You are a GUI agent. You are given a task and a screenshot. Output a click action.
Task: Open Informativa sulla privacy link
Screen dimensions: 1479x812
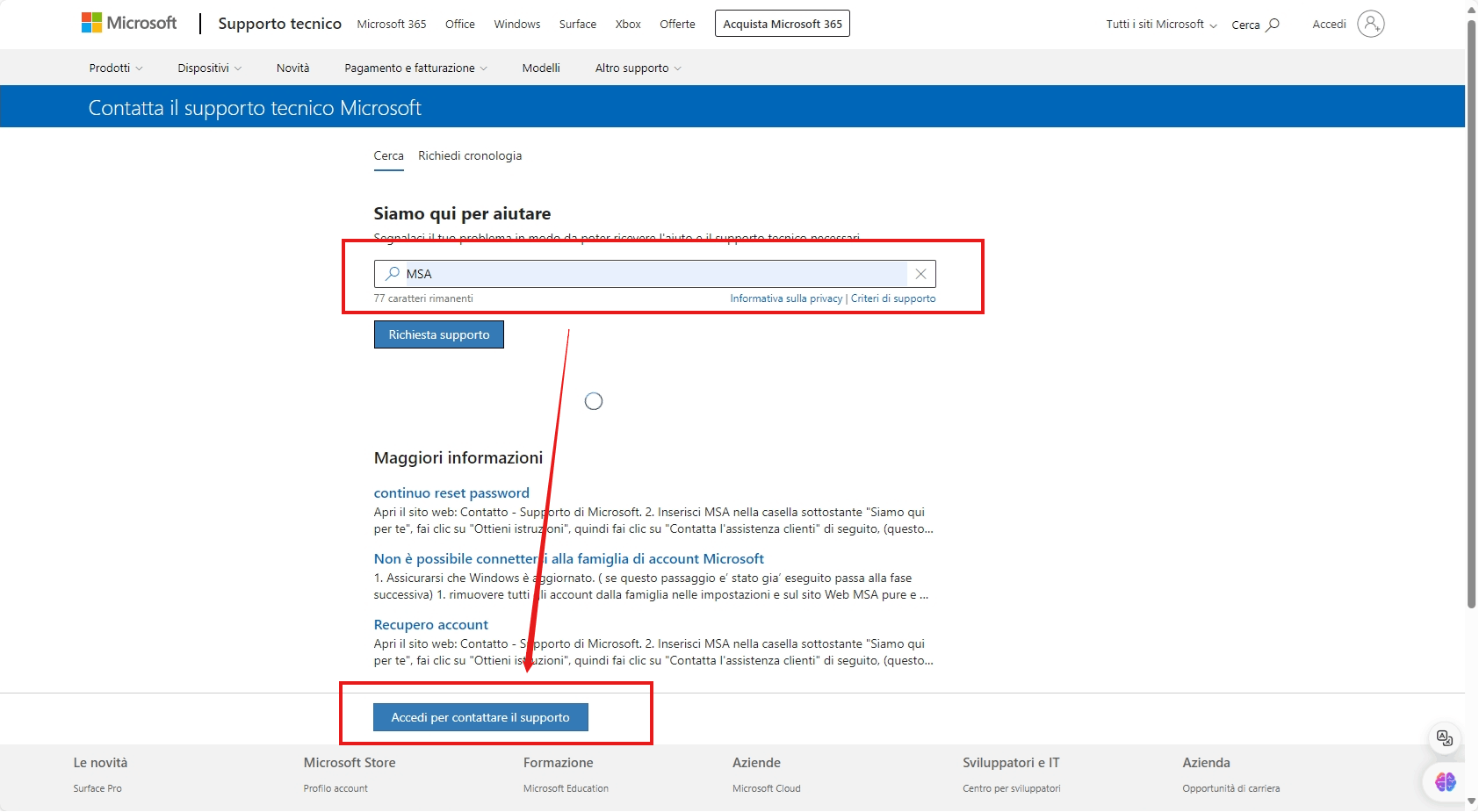786,298
